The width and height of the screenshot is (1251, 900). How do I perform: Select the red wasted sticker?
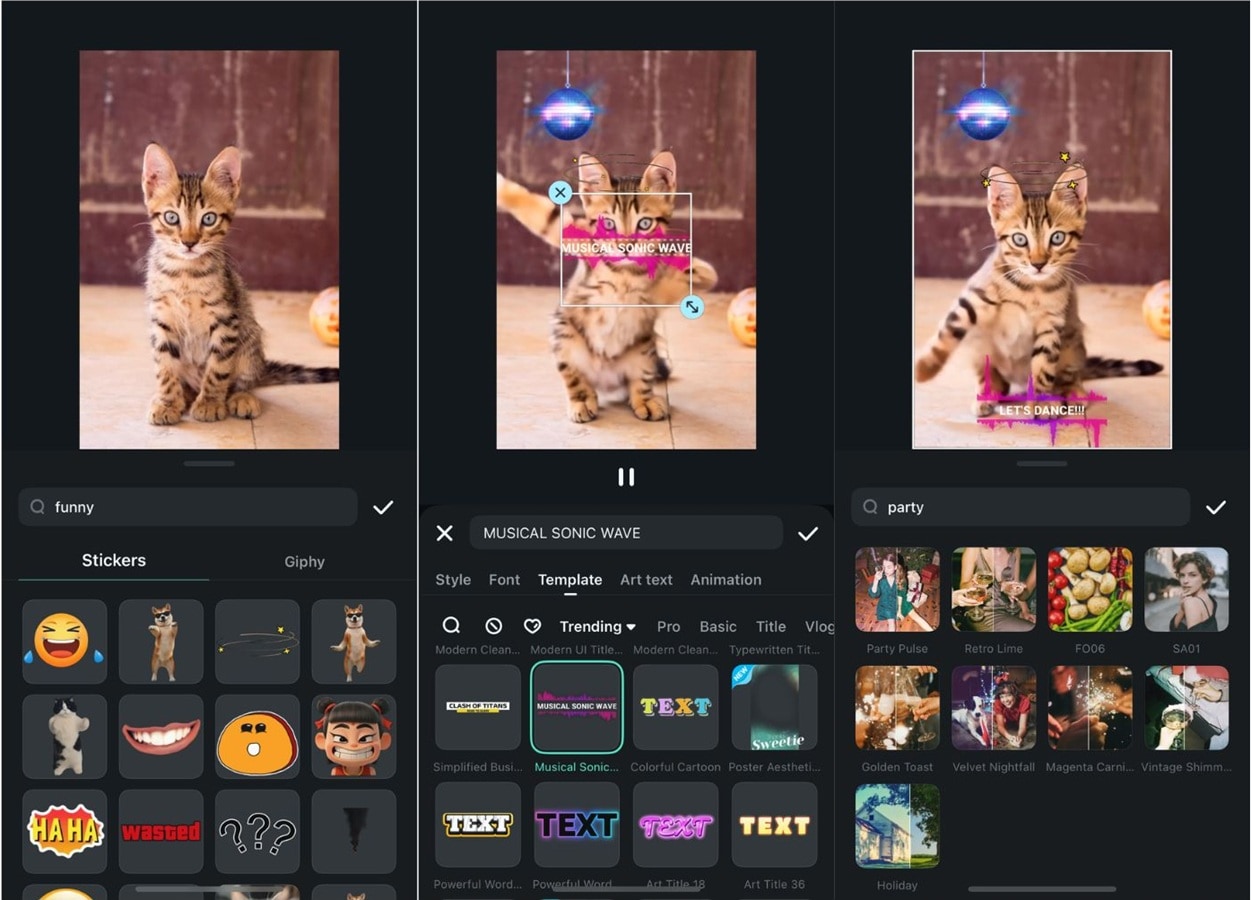pos(161,832)
